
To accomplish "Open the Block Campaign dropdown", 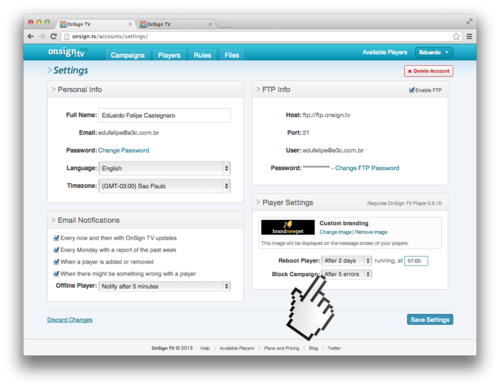I will tap(347, 274).
